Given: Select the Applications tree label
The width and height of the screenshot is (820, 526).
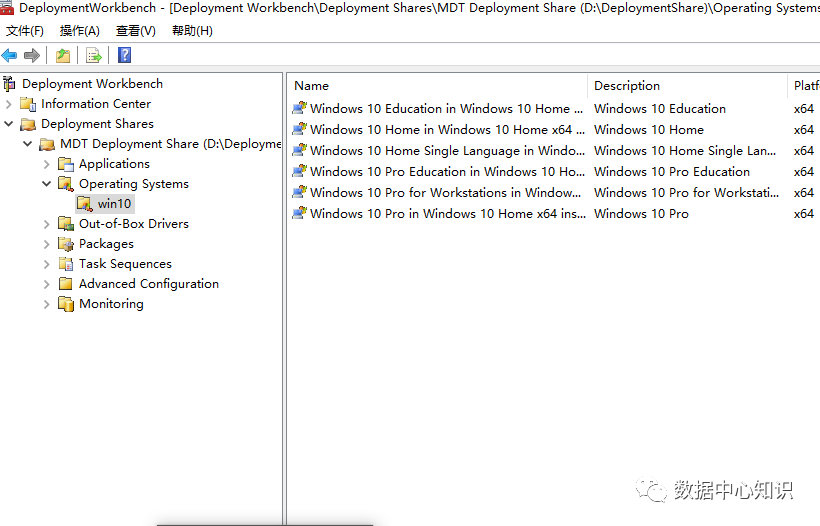Looking at the screenshot, I should (115, 164).
